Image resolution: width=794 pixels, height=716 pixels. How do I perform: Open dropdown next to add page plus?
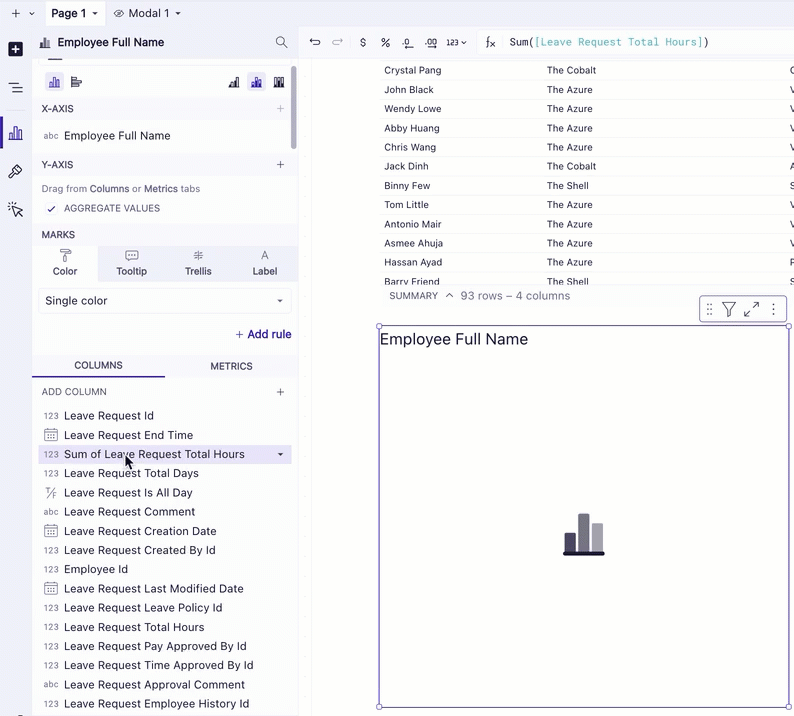click(32, 14)
